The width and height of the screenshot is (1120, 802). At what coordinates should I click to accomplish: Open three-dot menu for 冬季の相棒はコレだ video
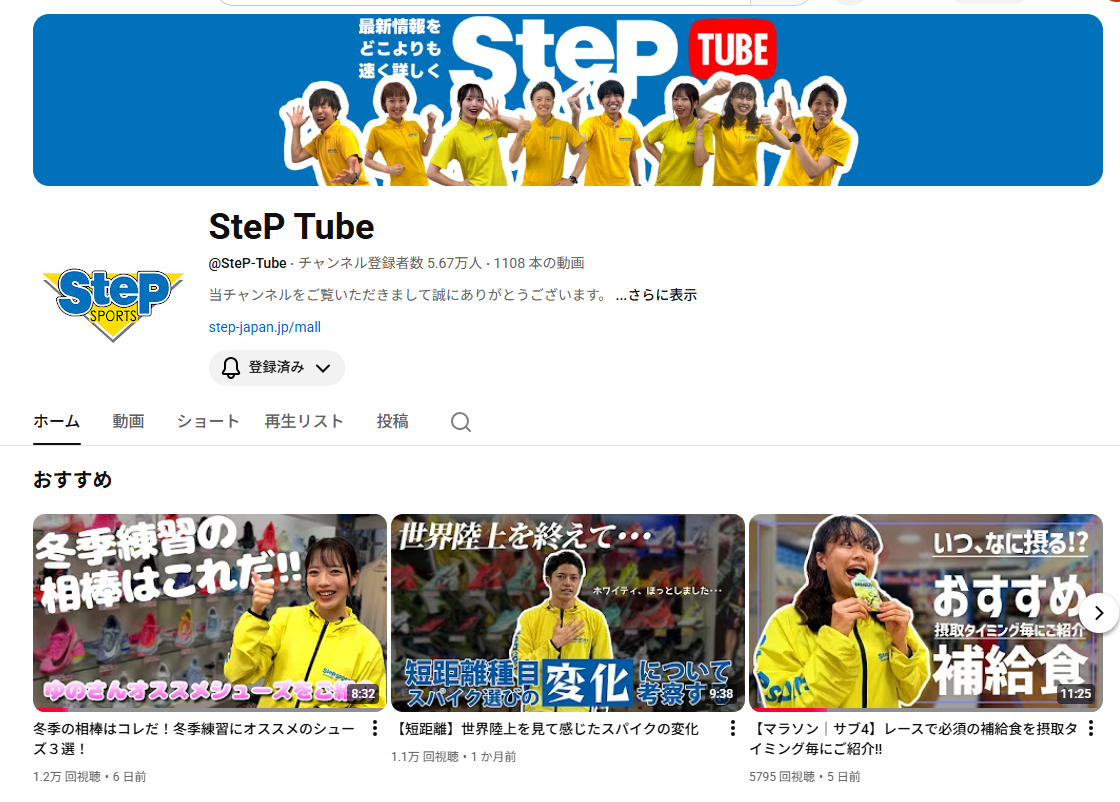(x=375, y=729)
